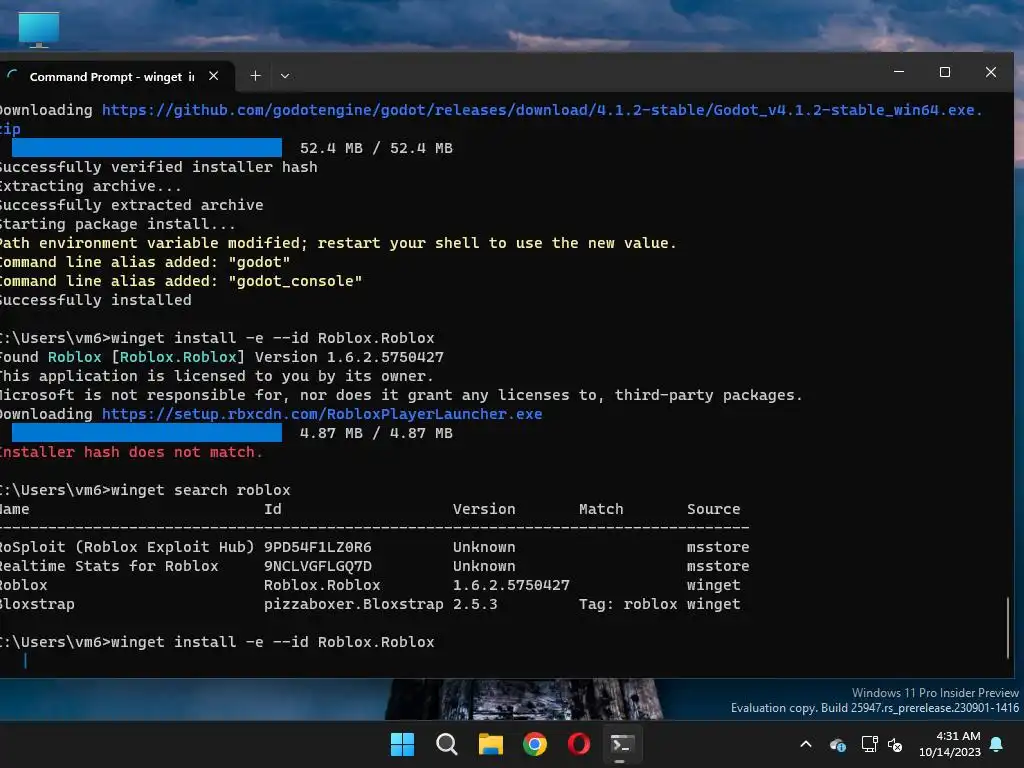Click the terminal vertical scrollbar

coord(1008,628)
